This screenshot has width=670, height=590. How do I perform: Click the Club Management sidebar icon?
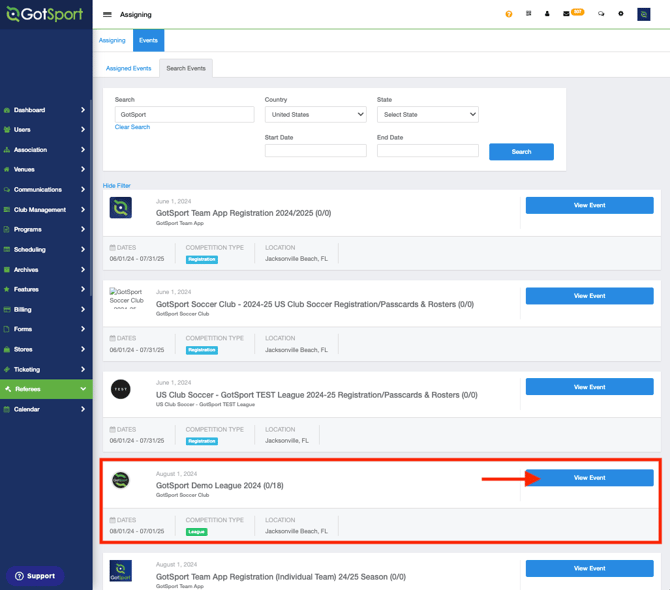[x=7, y=210]
